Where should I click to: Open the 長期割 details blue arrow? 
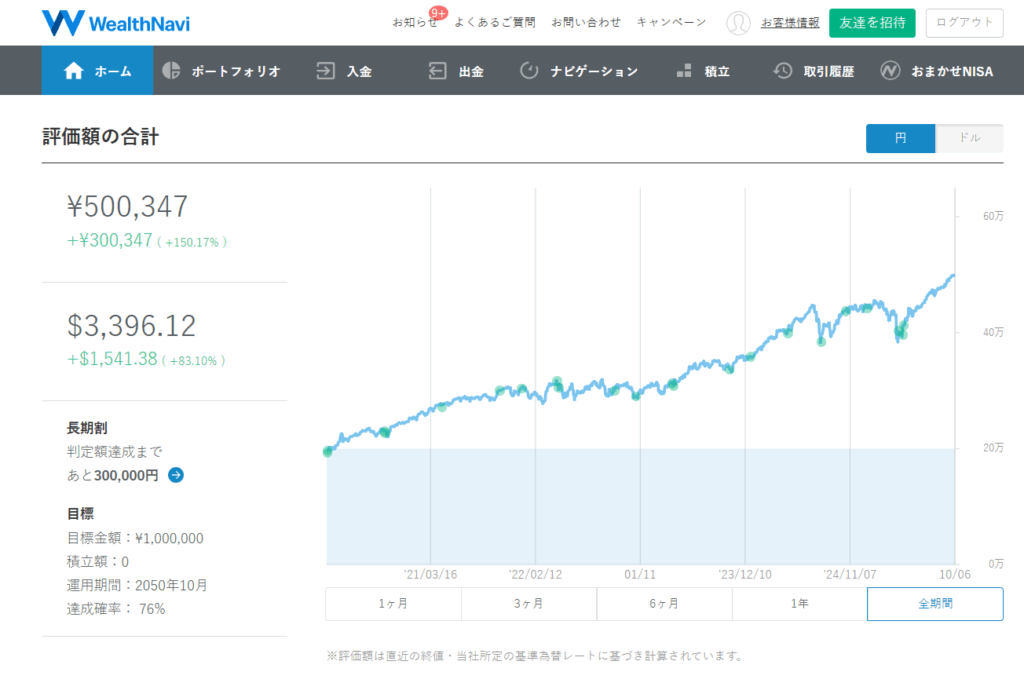(176, 475)
